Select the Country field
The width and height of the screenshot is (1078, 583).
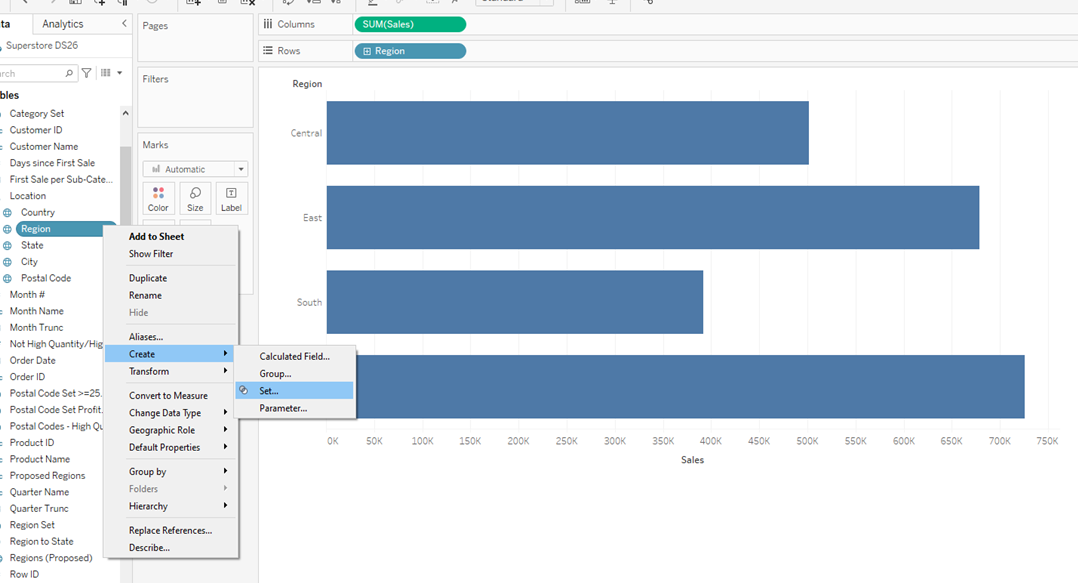point(38,212)
